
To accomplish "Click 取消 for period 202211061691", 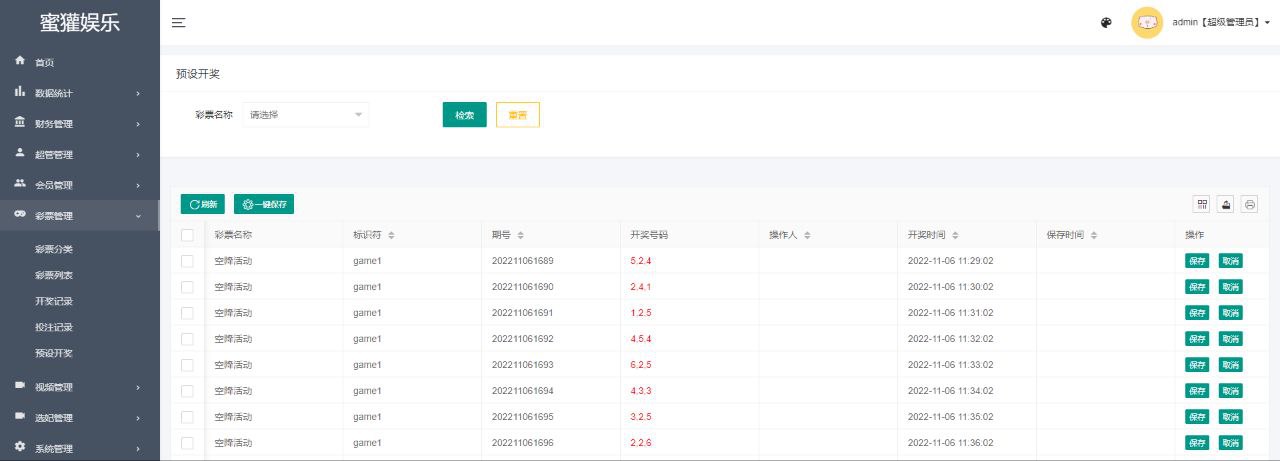I will coord(1230,313).
